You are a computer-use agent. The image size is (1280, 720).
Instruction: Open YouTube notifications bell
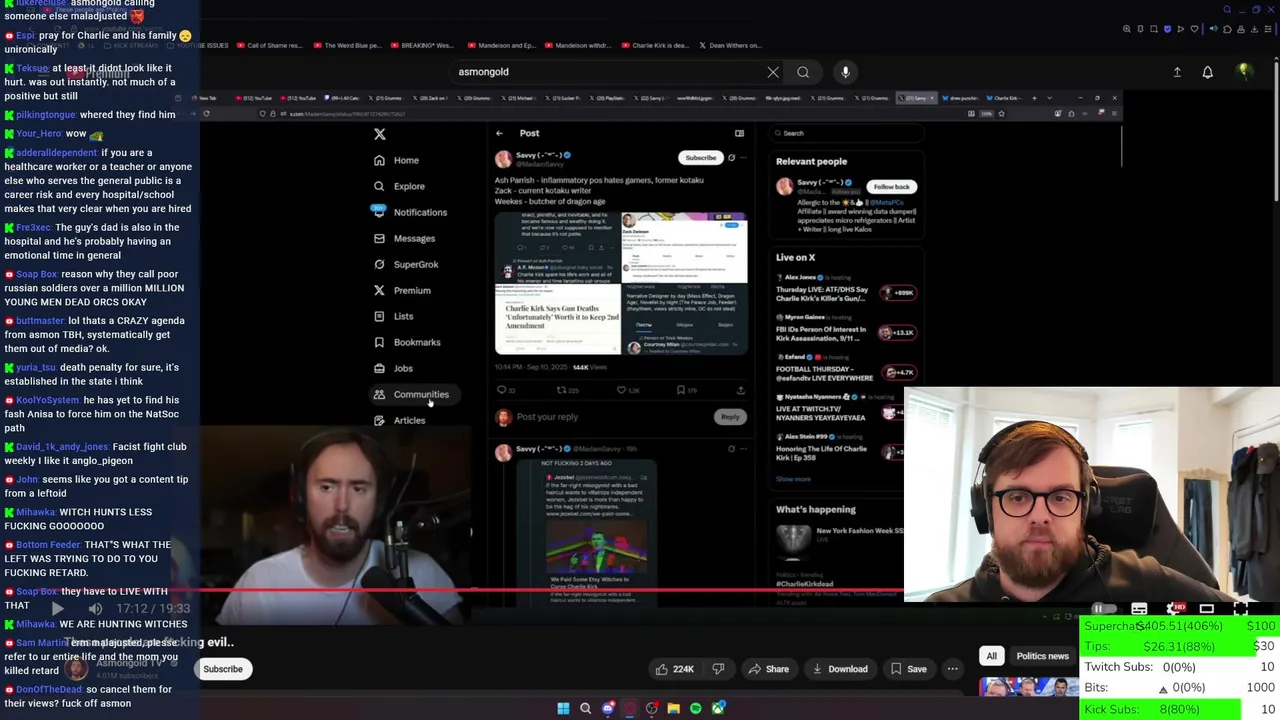tap(1207, 72)
